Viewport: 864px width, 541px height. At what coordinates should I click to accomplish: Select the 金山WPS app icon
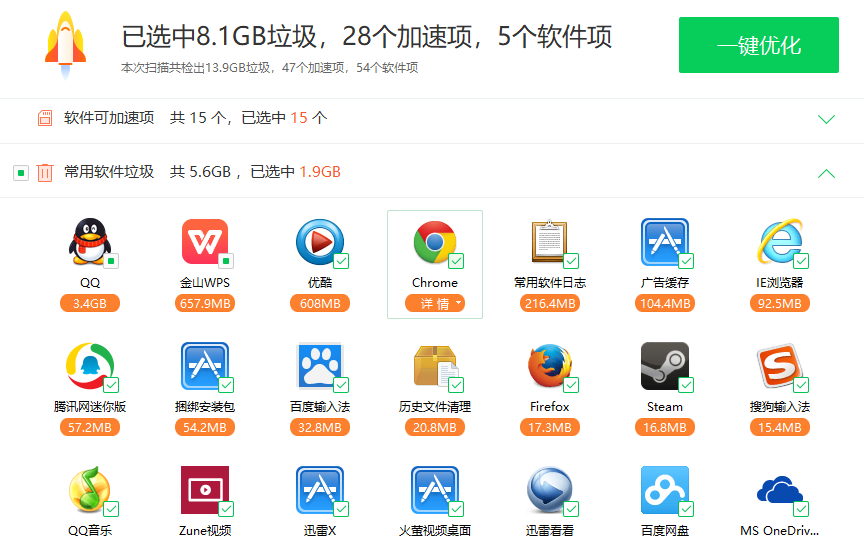[x=204, y=241]
